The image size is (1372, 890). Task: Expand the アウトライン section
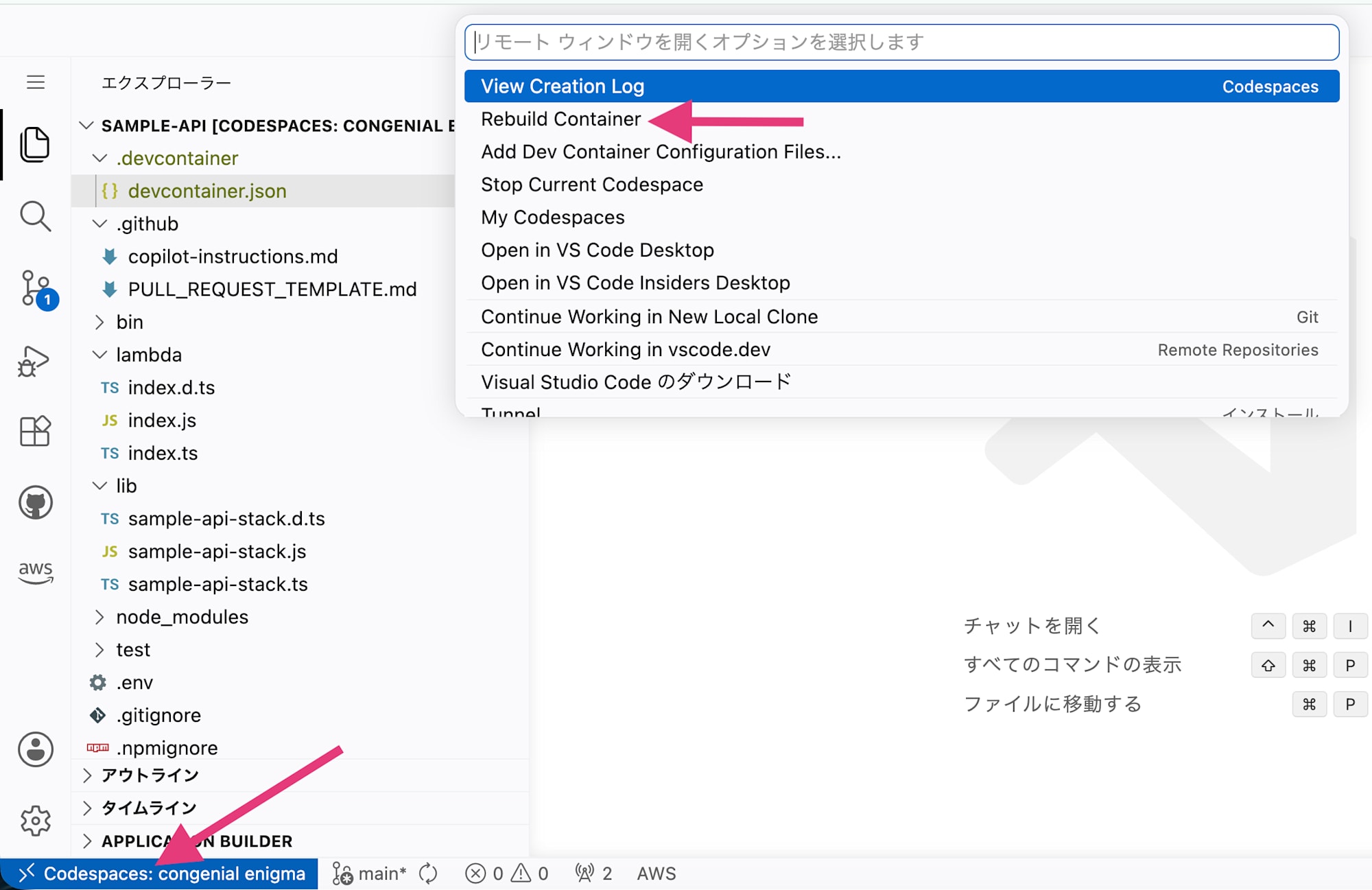87,775
